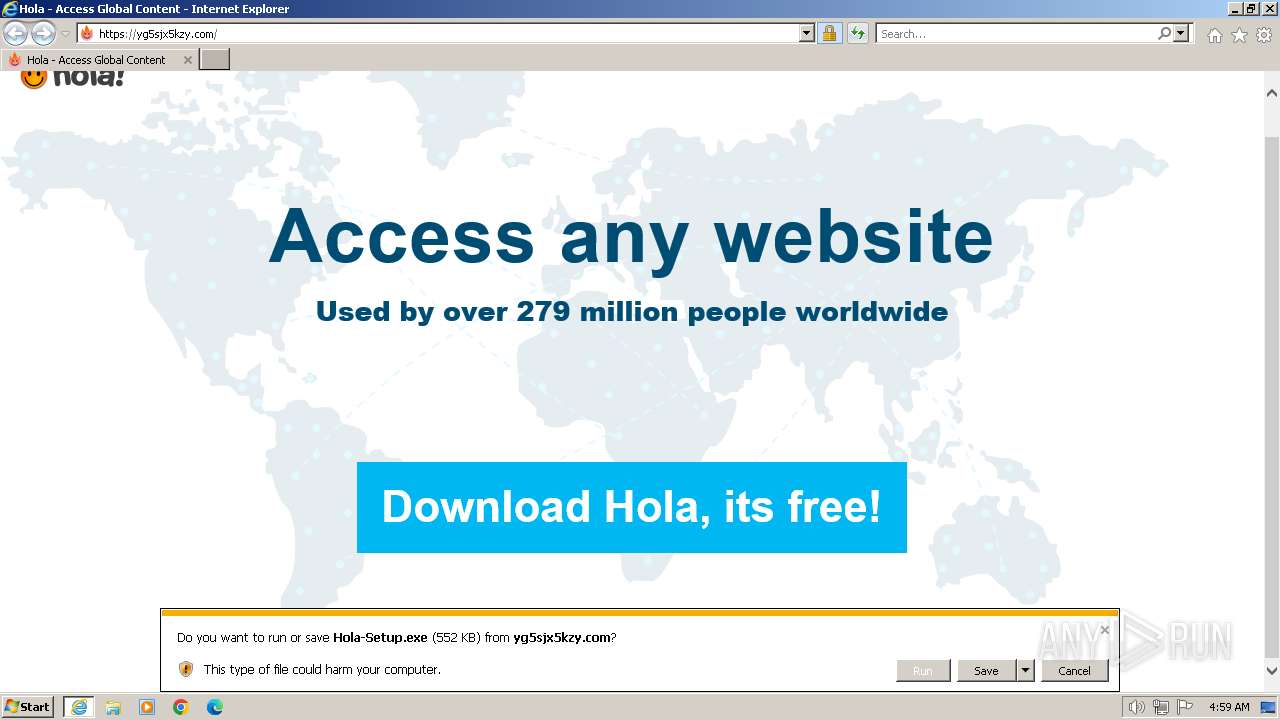1280x720 pixels.
Task: Click the Hola logo on page
Action: tap(72, 79)
